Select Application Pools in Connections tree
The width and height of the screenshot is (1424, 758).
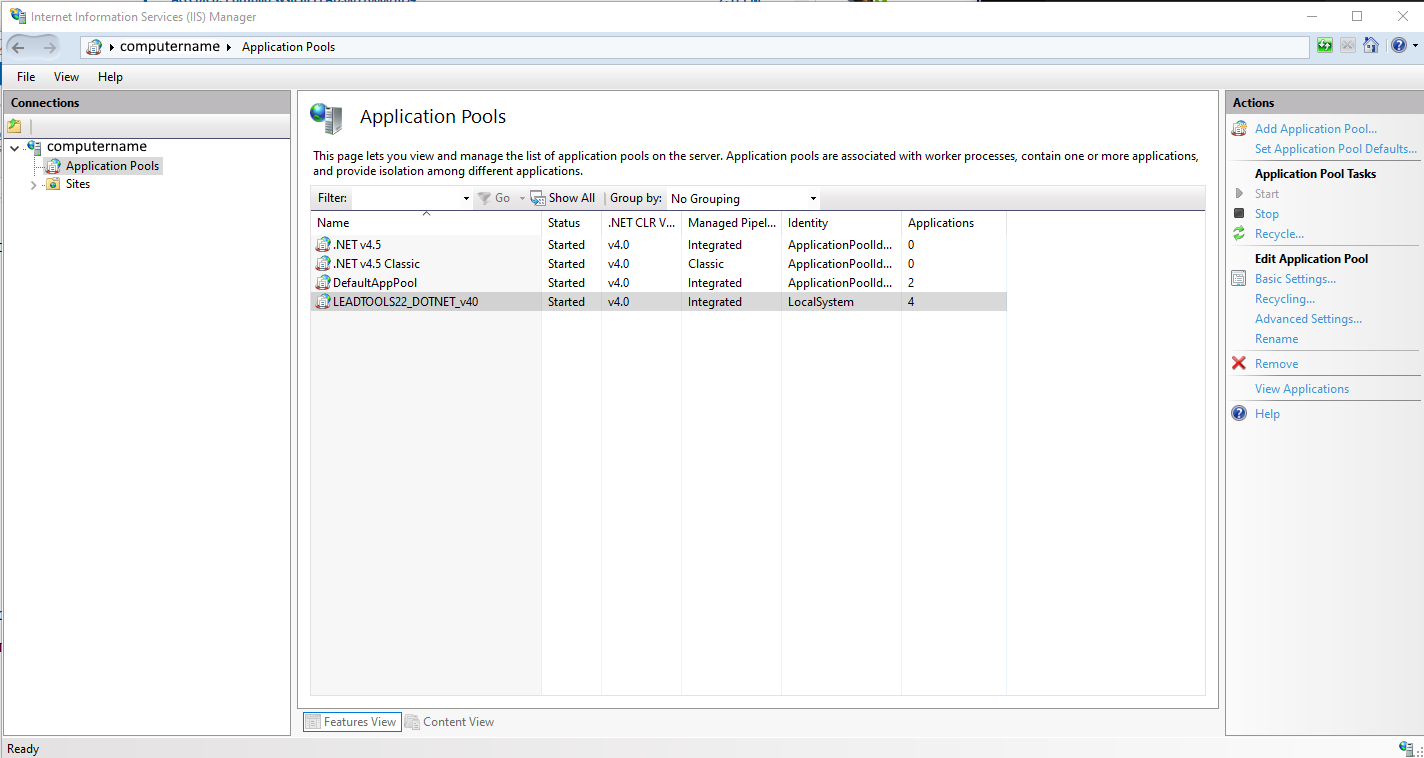click(112, 166)
